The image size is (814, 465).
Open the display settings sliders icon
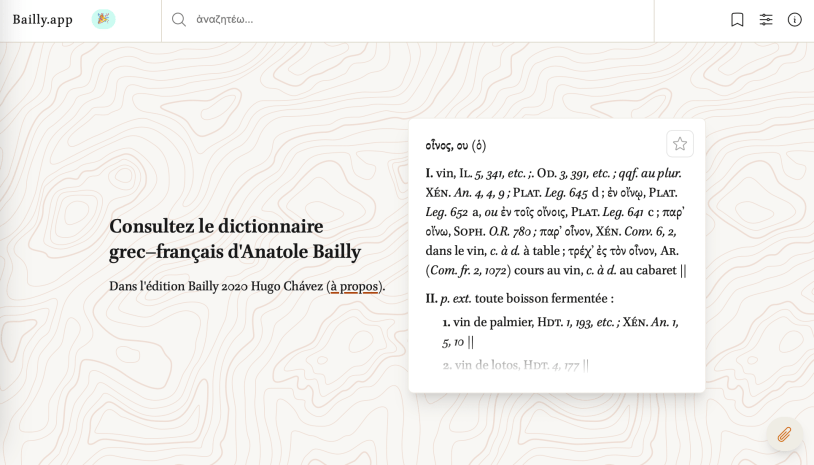pos(766,20)
